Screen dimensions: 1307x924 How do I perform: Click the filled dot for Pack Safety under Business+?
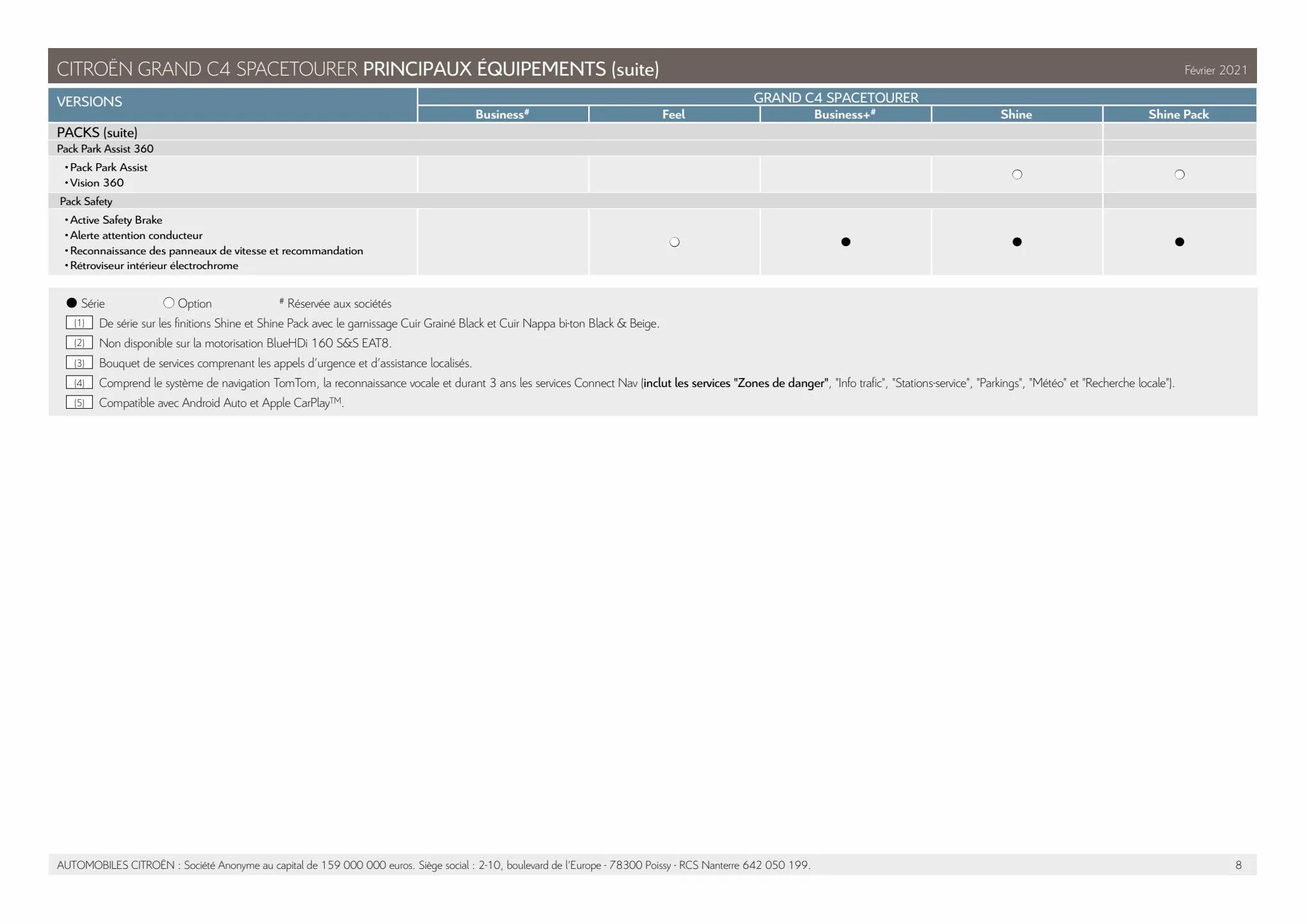click(x=846, y=242)
